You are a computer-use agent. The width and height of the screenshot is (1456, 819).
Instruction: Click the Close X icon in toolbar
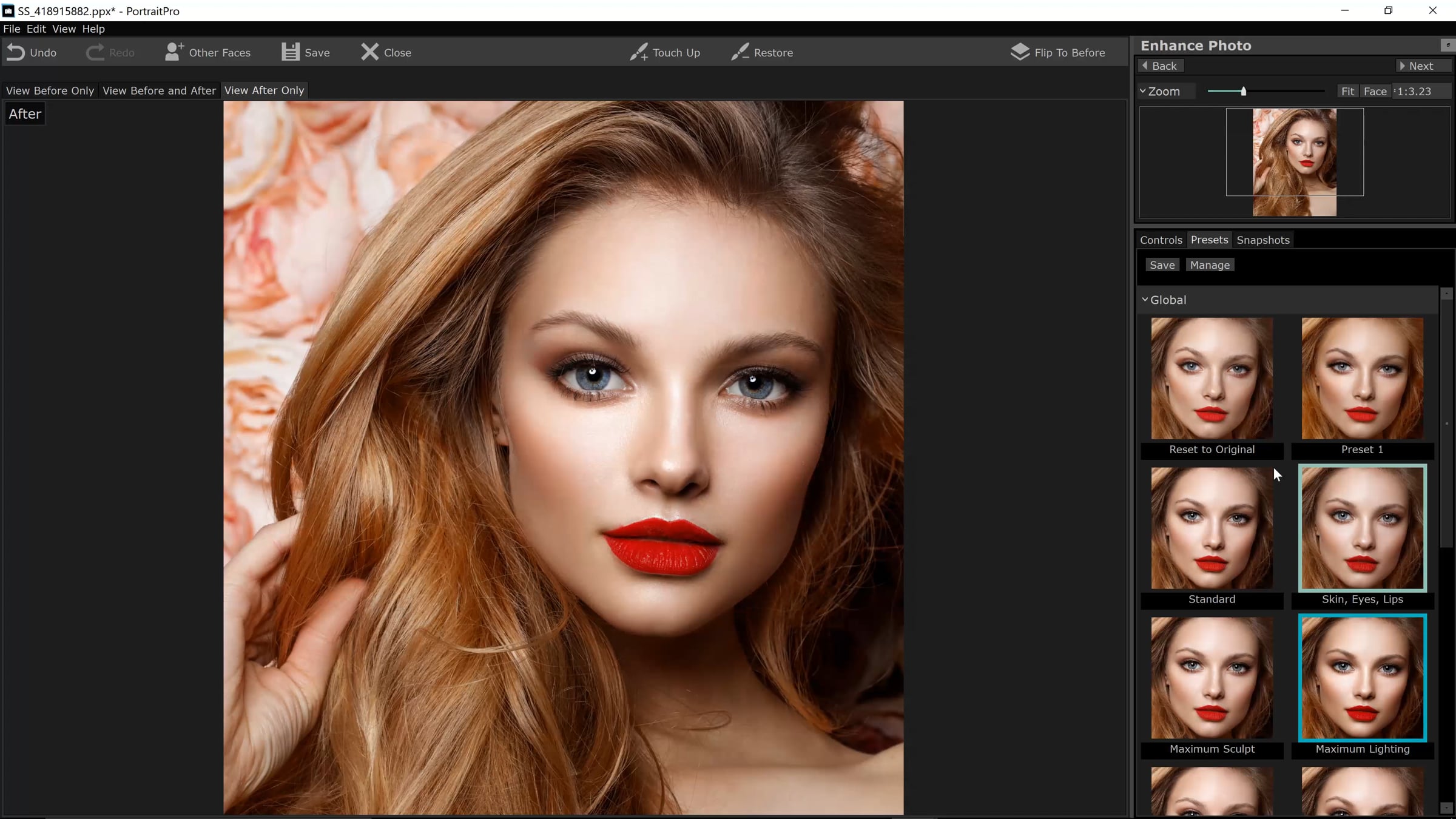(x=369, y=52)
